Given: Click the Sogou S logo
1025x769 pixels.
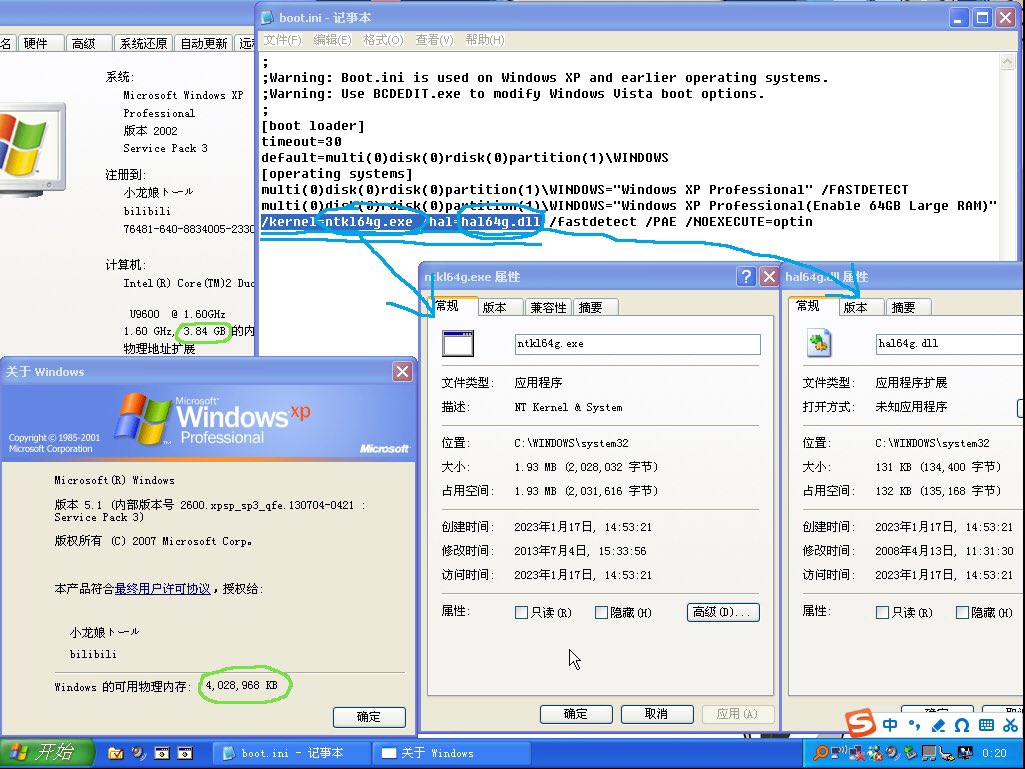Looking at the screenshot, I should tap(861, 722).
